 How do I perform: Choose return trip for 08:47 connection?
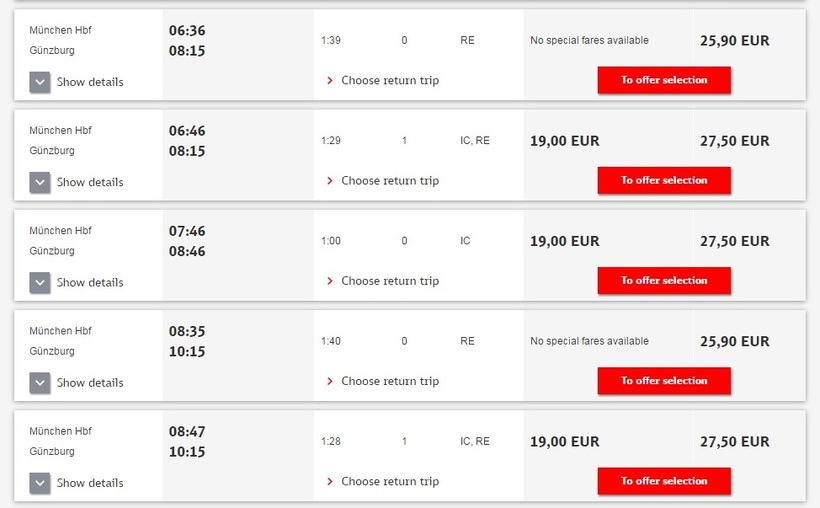point(389,481)
